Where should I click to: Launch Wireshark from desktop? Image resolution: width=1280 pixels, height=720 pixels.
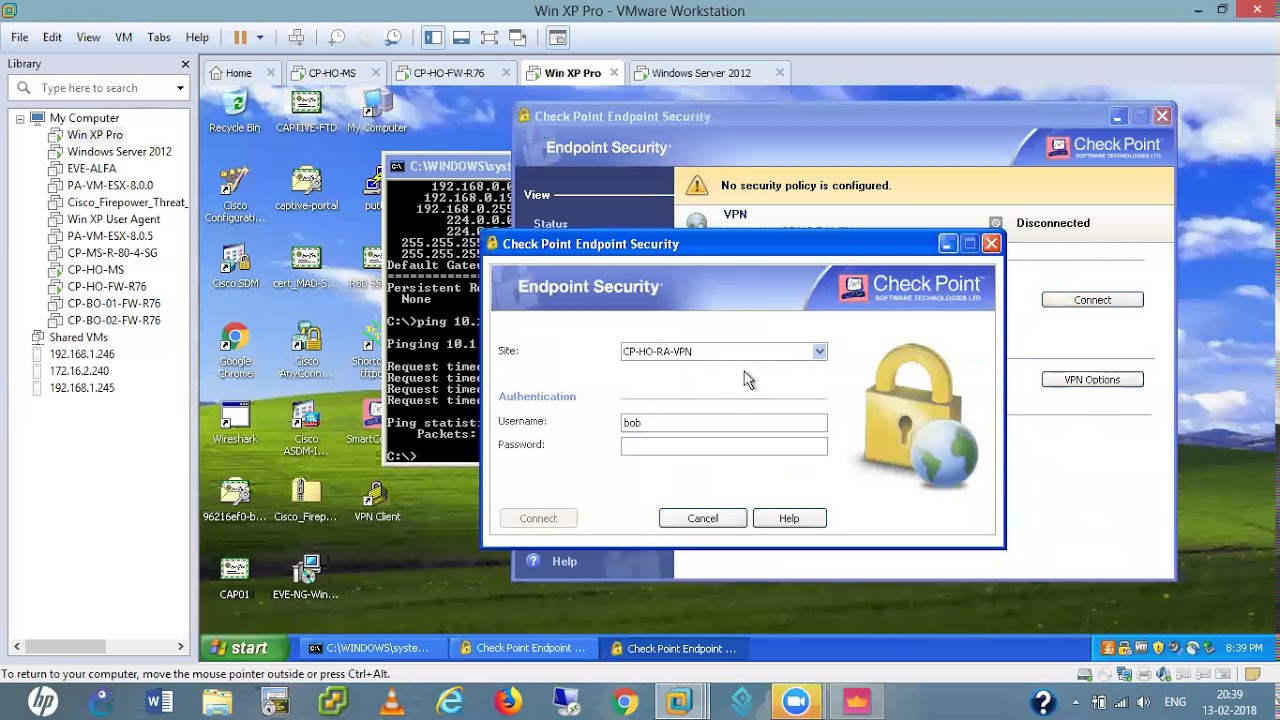(x=235, y=423)
